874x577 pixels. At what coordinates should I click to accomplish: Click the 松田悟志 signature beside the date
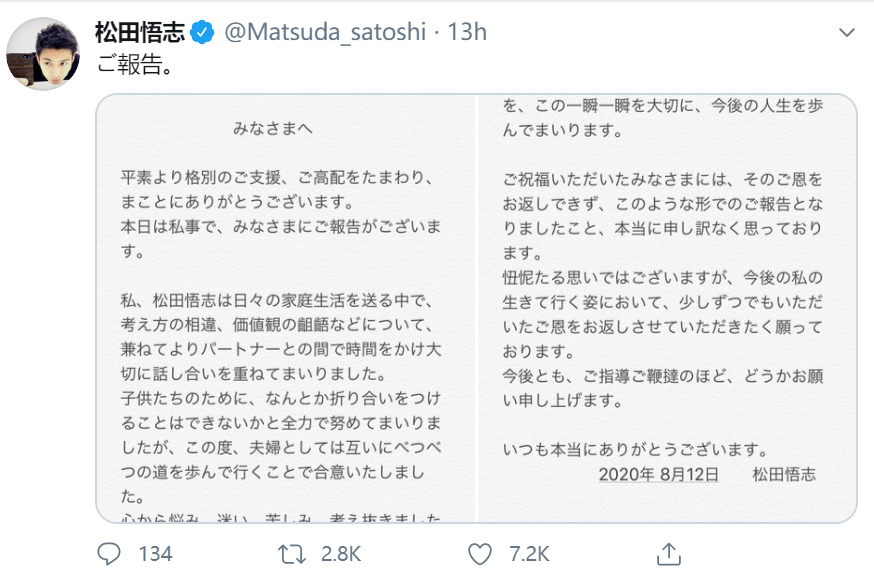784,474
